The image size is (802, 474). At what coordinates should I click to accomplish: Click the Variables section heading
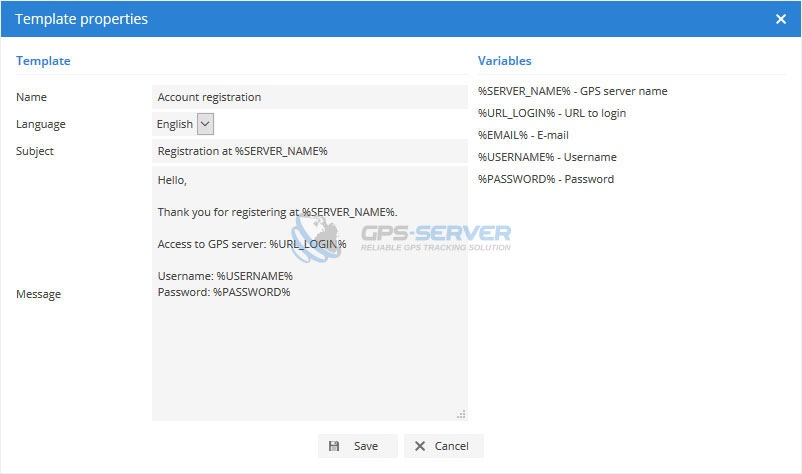(x=504, y=61)
